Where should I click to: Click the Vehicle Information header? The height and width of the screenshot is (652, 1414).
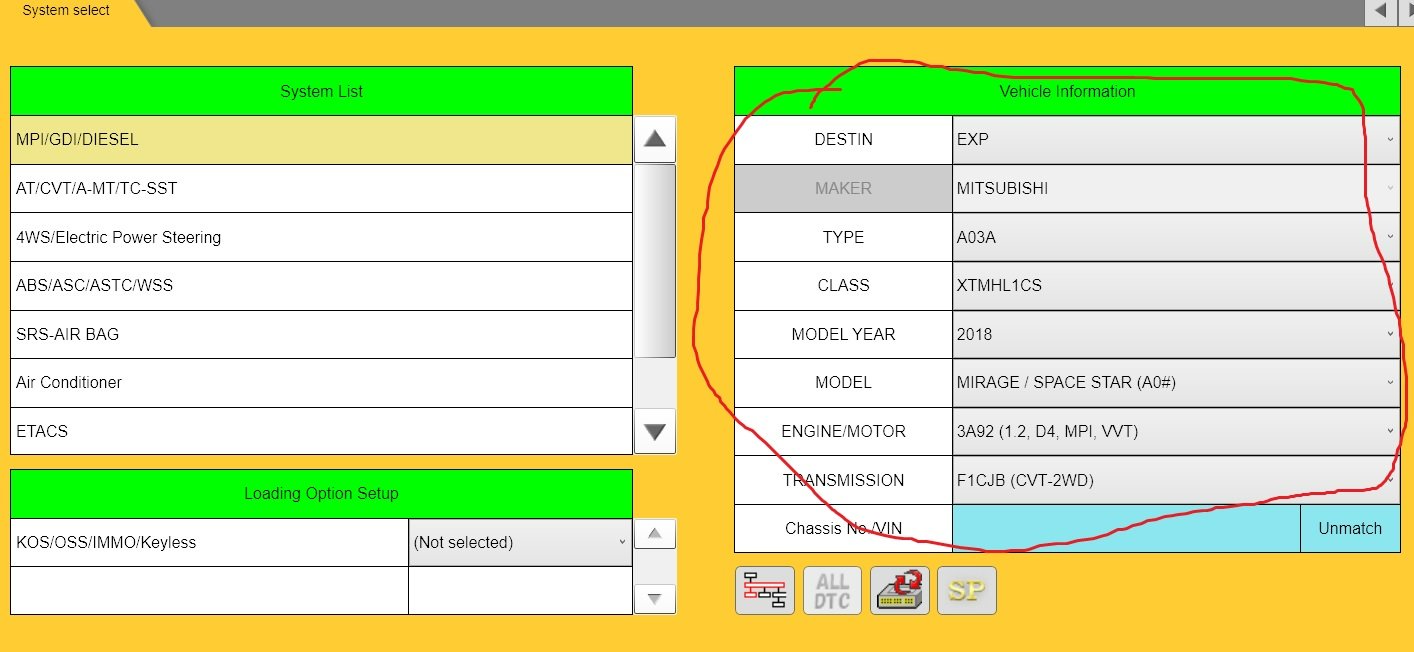[1067, 91]
